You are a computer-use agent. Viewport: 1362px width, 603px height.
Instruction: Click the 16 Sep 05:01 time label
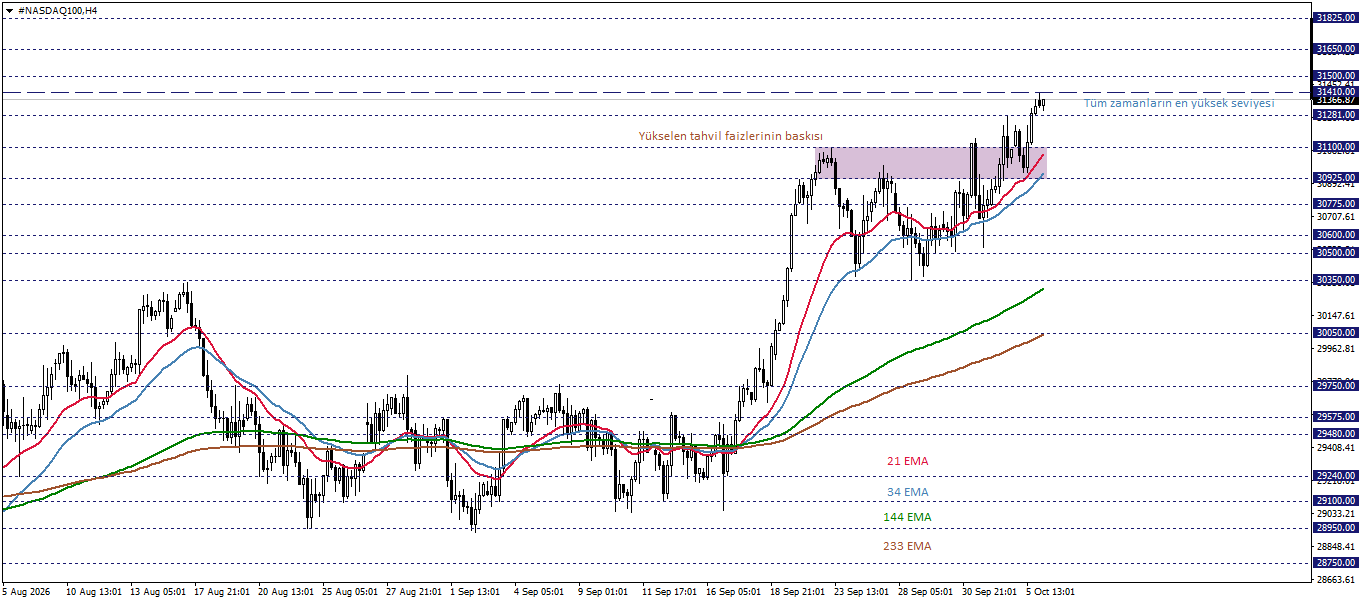(735, 592)
